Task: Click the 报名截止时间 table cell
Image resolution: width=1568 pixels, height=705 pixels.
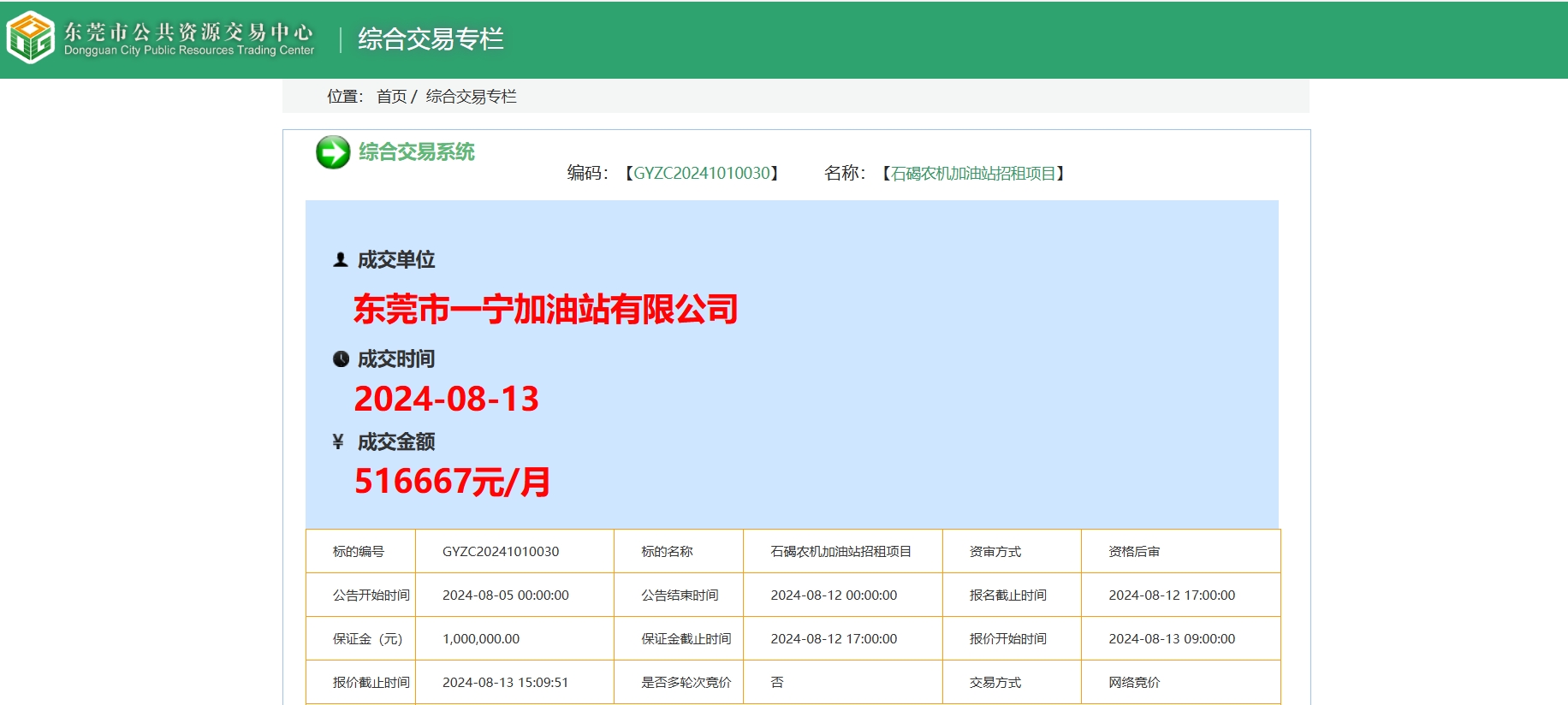Action: [x=1012, y=595]
